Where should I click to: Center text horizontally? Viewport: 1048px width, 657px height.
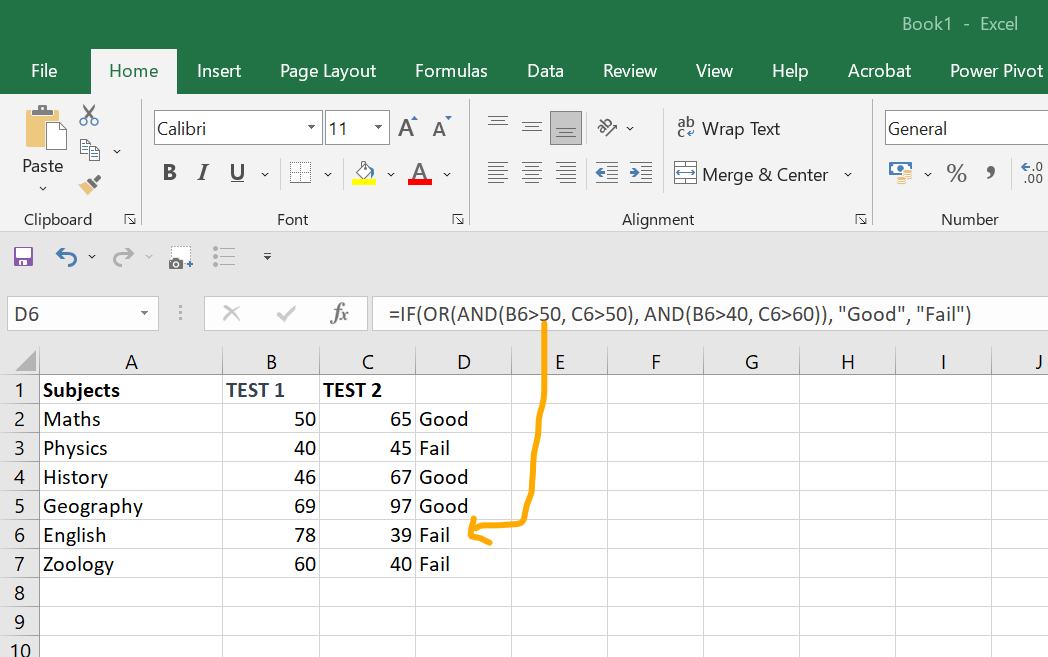532,173
